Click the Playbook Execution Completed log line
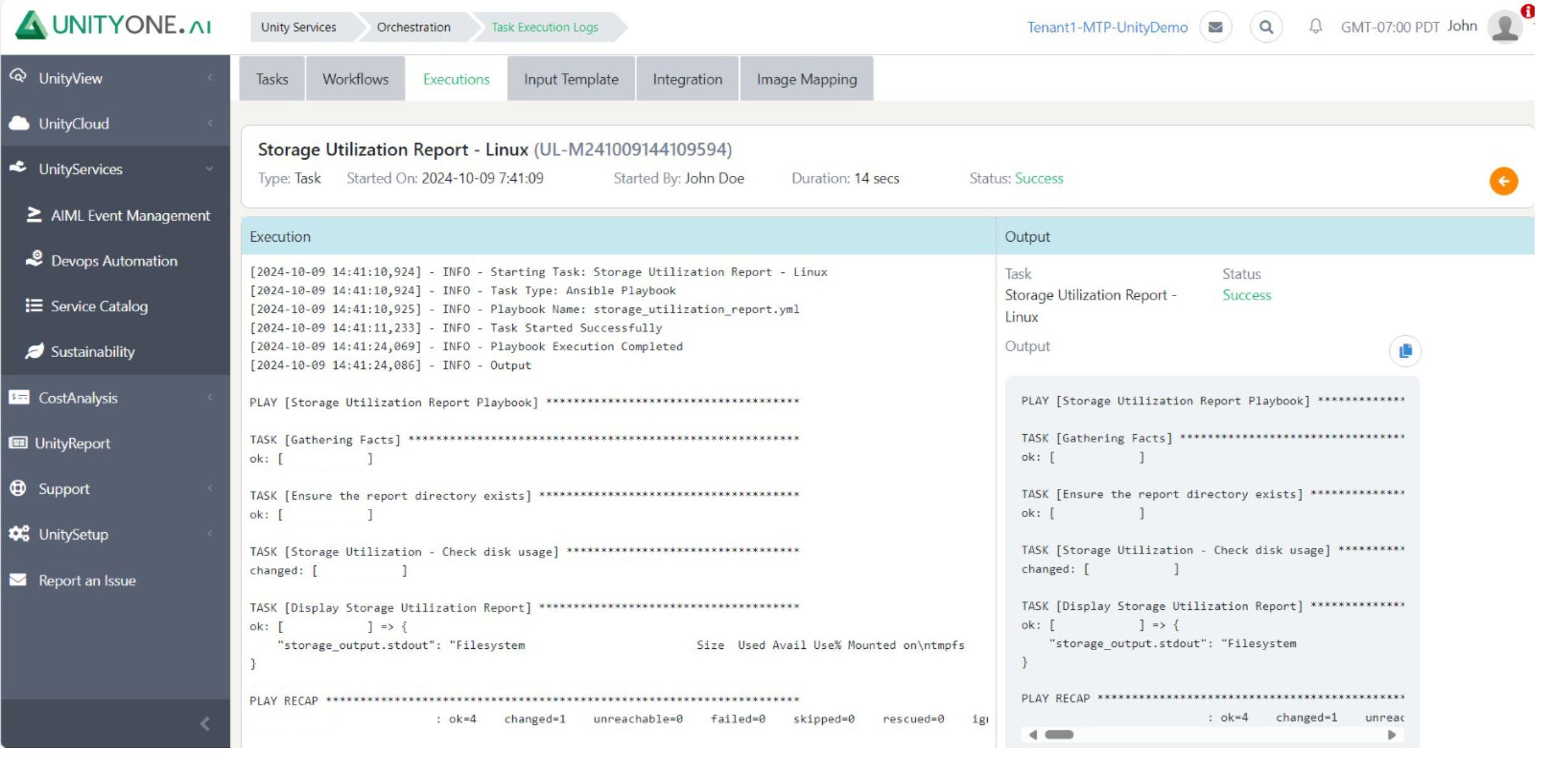 (x=466, y=346)
